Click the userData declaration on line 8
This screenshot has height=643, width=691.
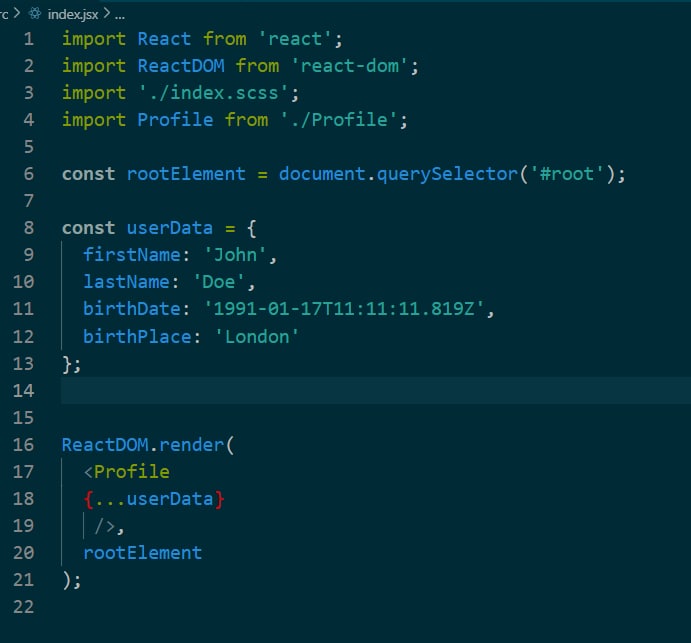coord(170,228)
